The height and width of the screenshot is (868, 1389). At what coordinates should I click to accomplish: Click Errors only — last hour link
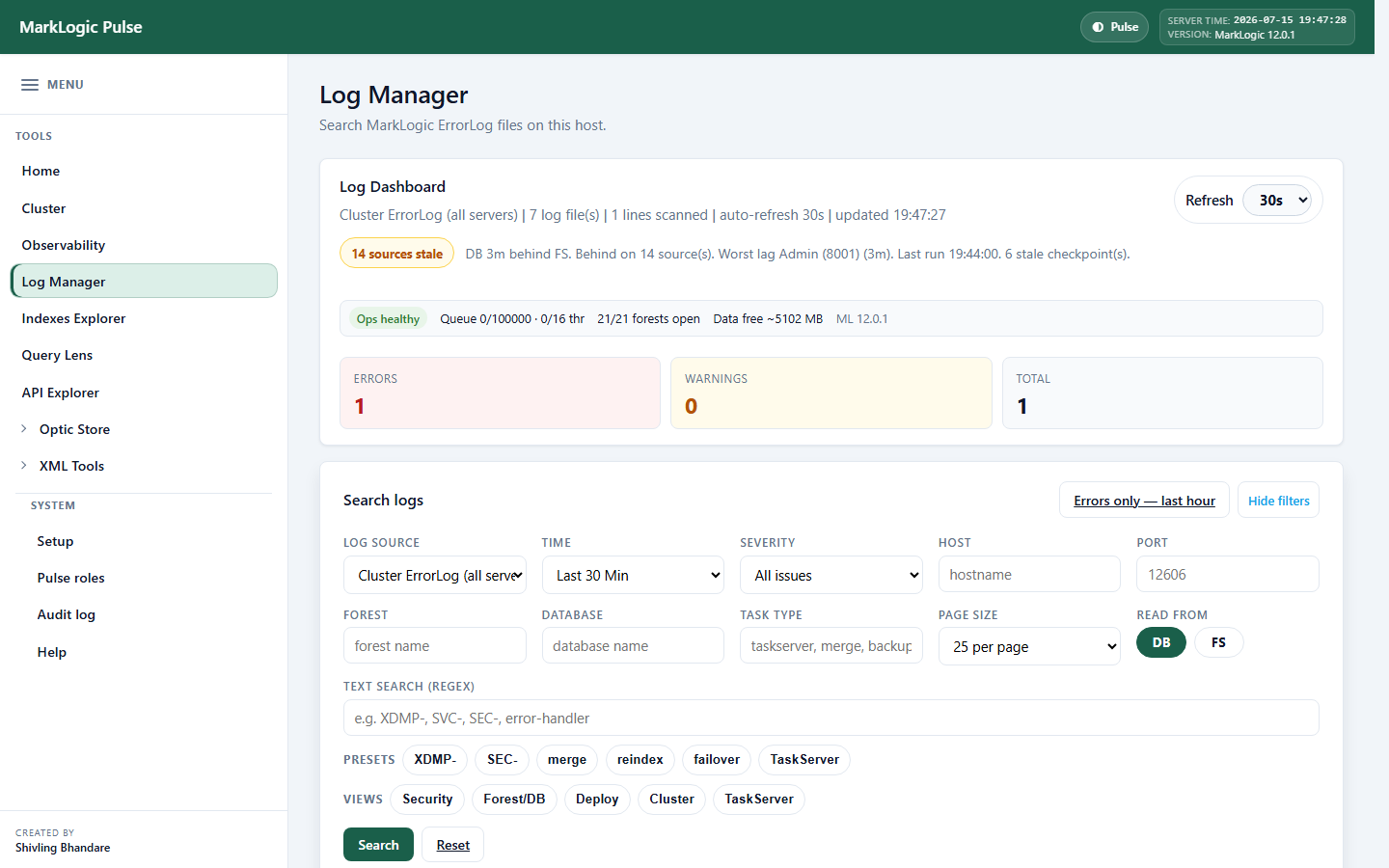coord(1144,501)
